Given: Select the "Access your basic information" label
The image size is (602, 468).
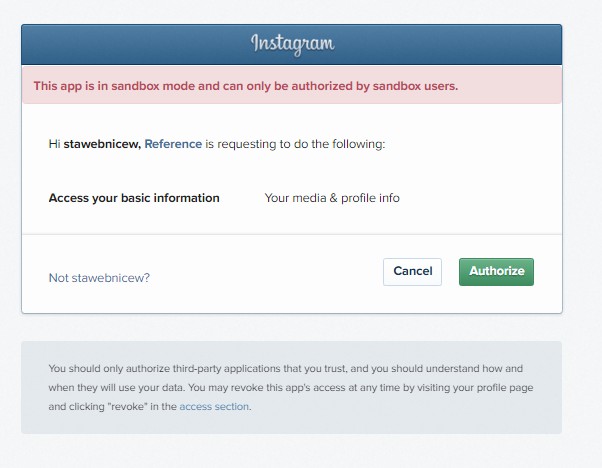Looking at the screenshot, I should [x=134, y=198].
